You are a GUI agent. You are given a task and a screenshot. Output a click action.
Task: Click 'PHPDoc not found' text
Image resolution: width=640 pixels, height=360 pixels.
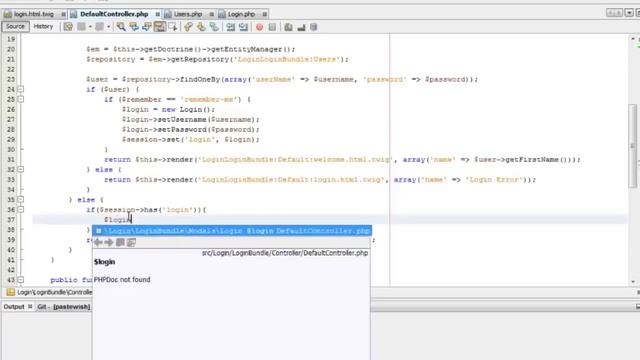[122, 280]
